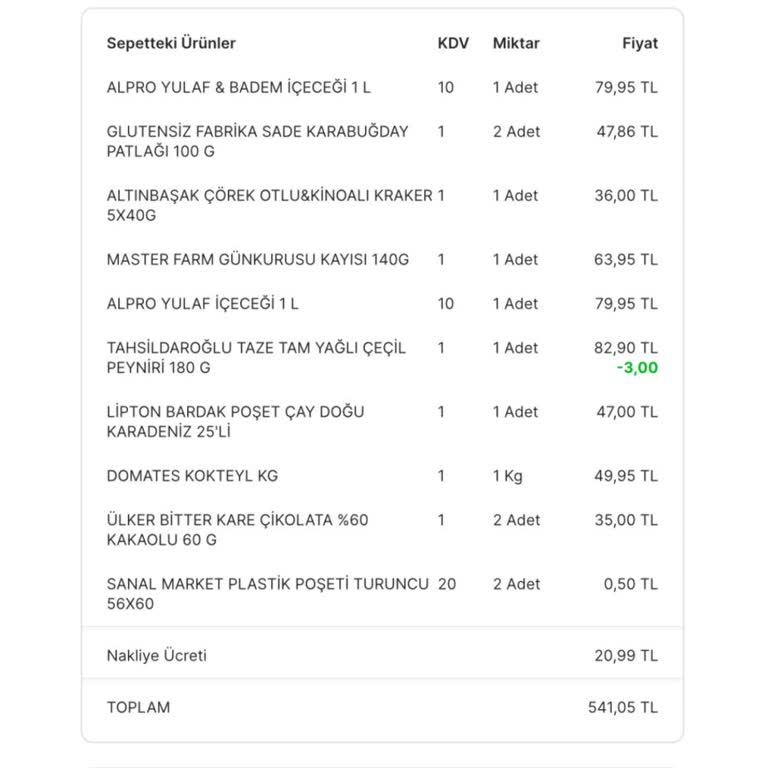Viewport: 768px width, 768px height.
Task: Click MASTER FARM GÜNKURUSU KAYISI 140G
Action: (257, 260)
